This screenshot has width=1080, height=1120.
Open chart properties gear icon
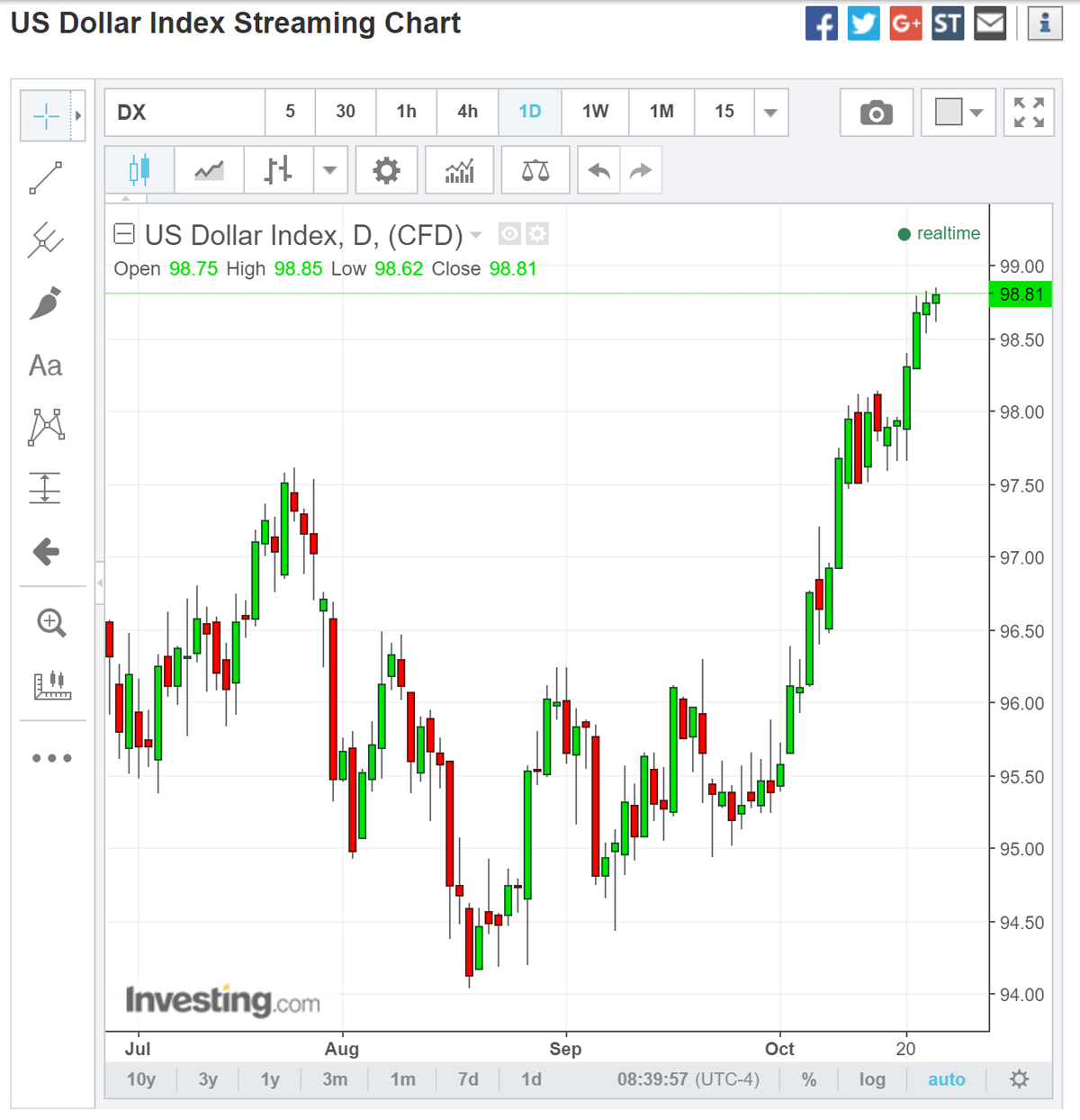(x=386, y=170)
